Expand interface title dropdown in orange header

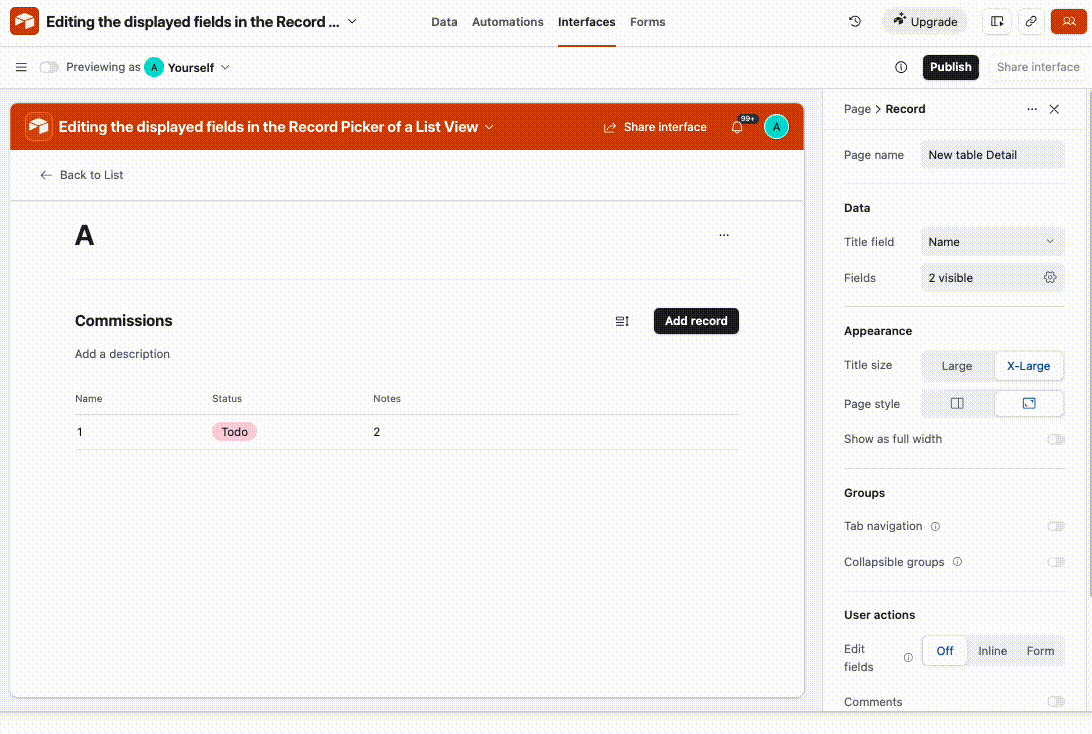490,127
